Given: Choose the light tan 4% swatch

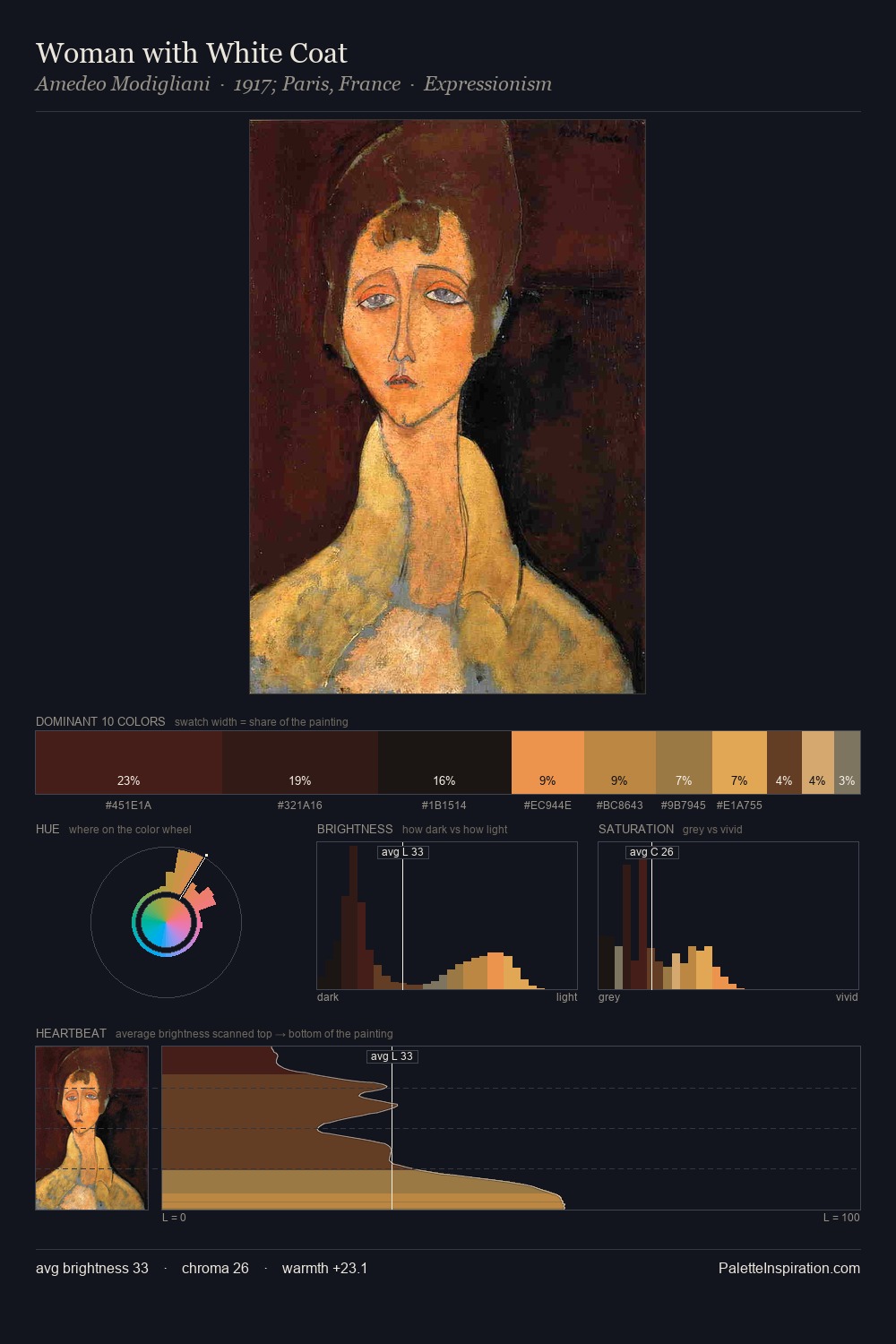Looking at the screenshot, I should pos(818,762).
